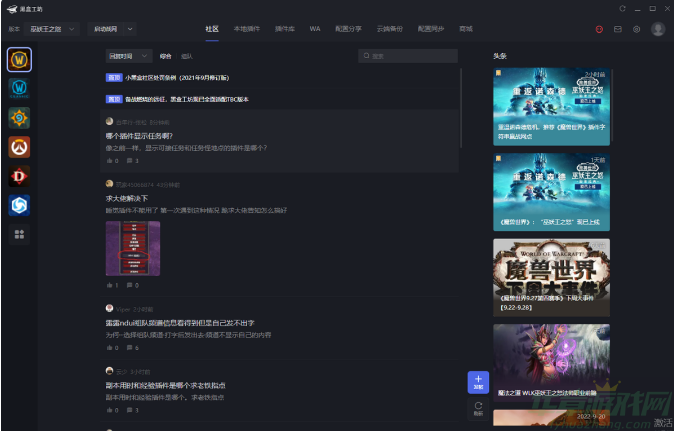Click the app logo in title bar
Screen dimensions: 674x431
pos(12,9)
